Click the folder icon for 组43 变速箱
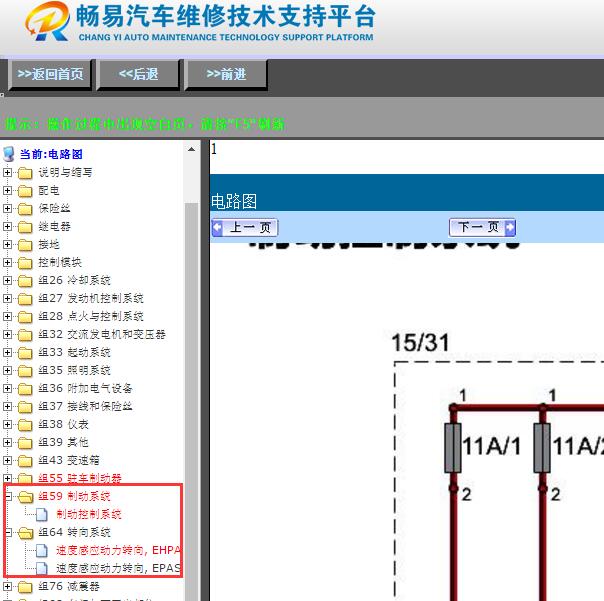The width and height of the screenshot is (604, 601). [25, 460]
